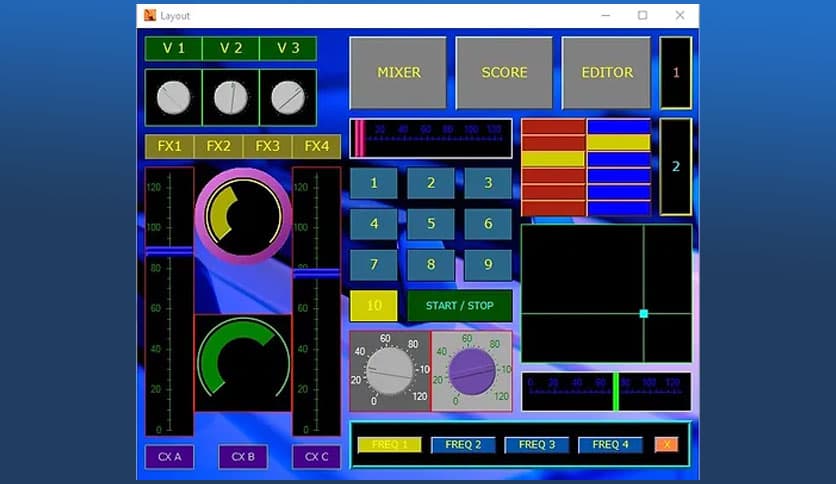Click the bottom blue cell in the grid
The image size is (836, 484).
pos(618,208)
